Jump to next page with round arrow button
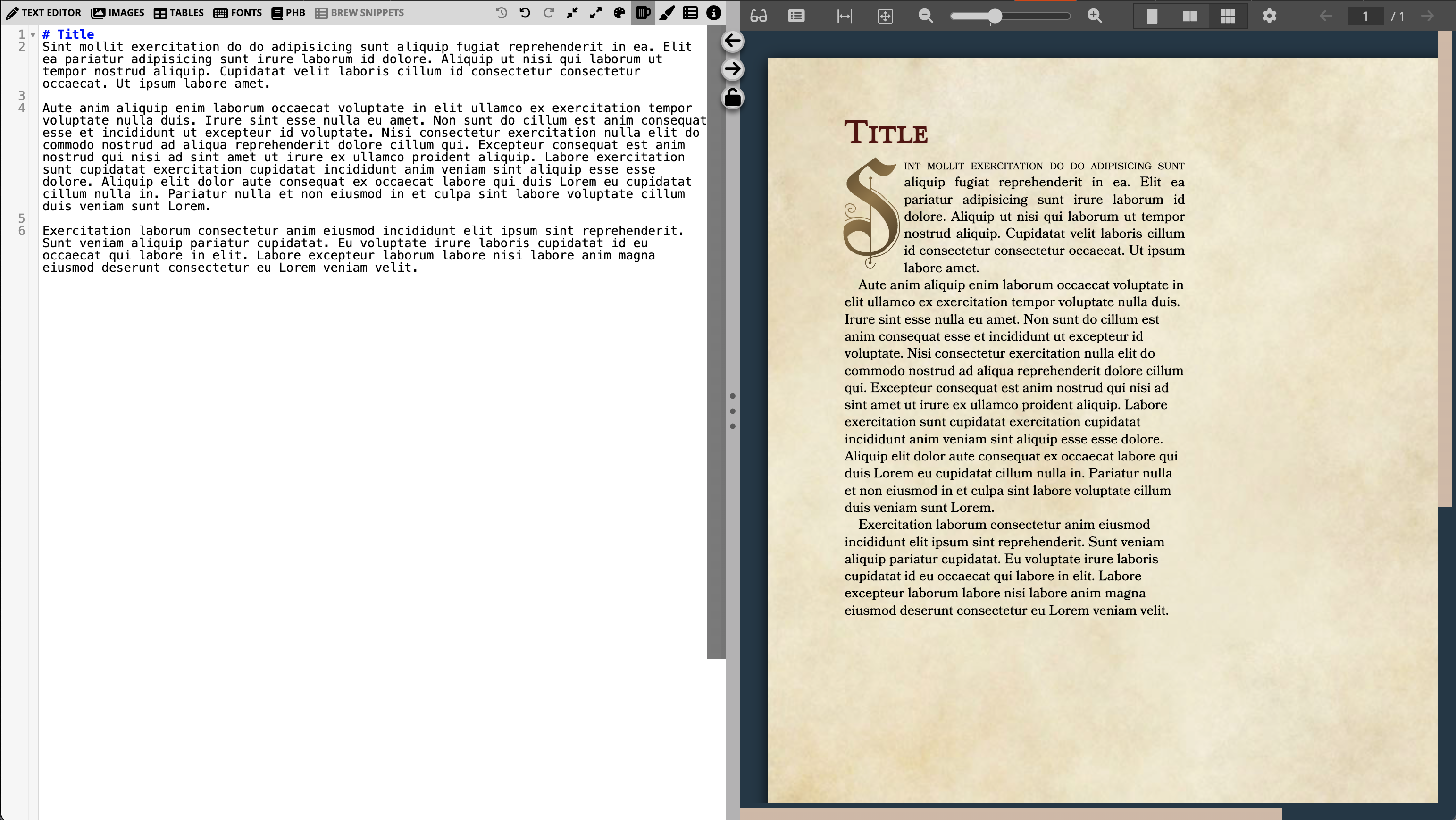The image size is (1456, 820). pos(733,69)
